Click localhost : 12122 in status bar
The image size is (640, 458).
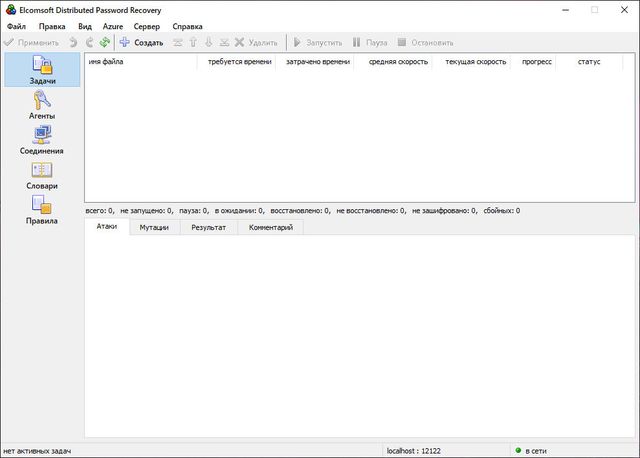[413, 451]
